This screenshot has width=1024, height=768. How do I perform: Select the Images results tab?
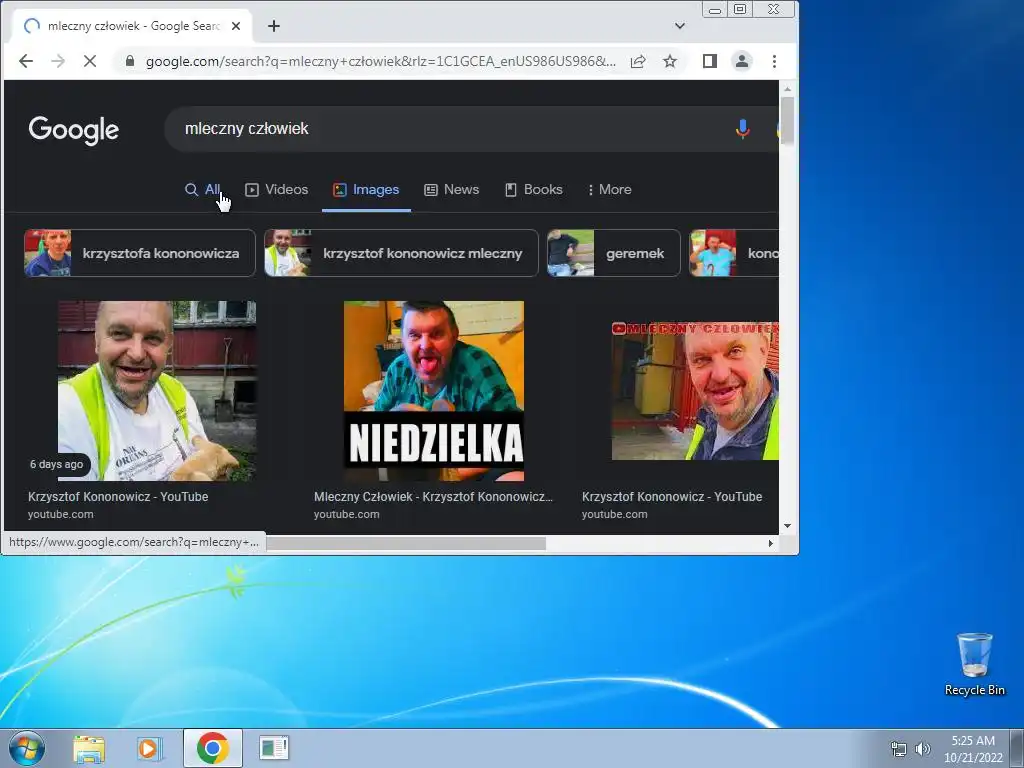click(x=366, y=189)
